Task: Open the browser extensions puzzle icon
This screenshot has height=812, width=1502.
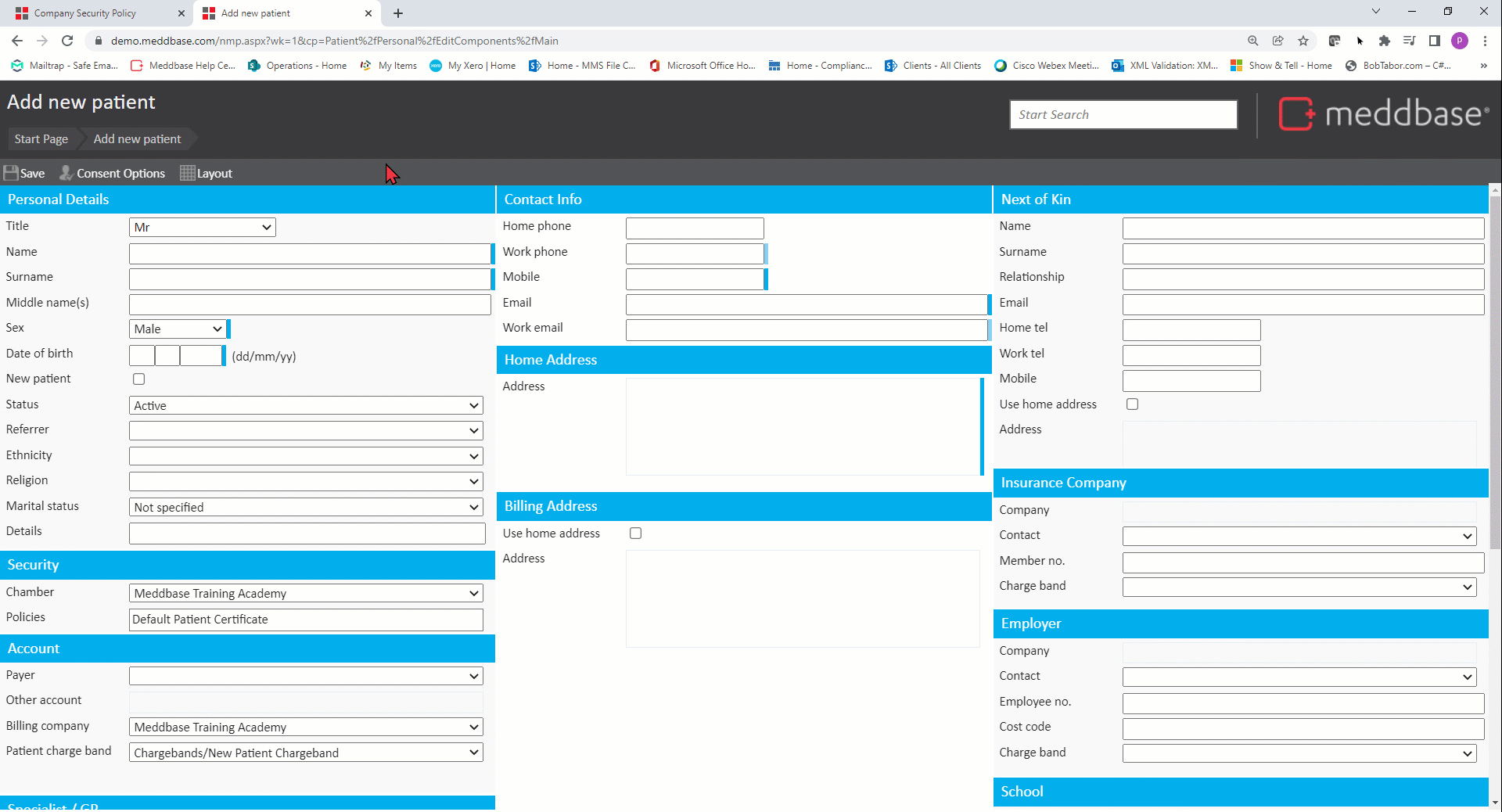Action: coord(1384,41)
